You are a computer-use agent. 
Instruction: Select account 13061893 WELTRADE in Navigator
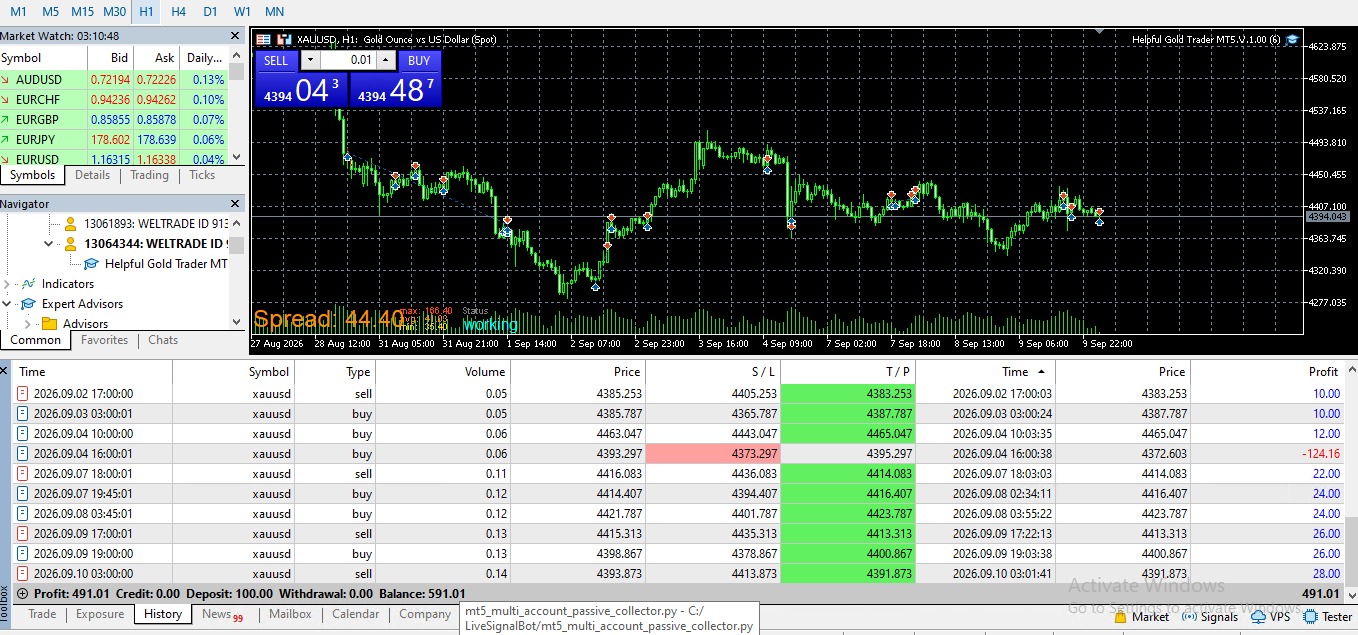[146, 224]
